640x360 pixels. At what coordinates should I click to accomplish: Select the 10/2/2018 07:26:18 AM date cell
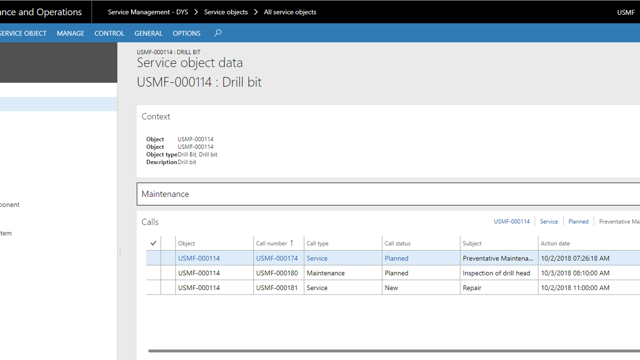point(575,258)
